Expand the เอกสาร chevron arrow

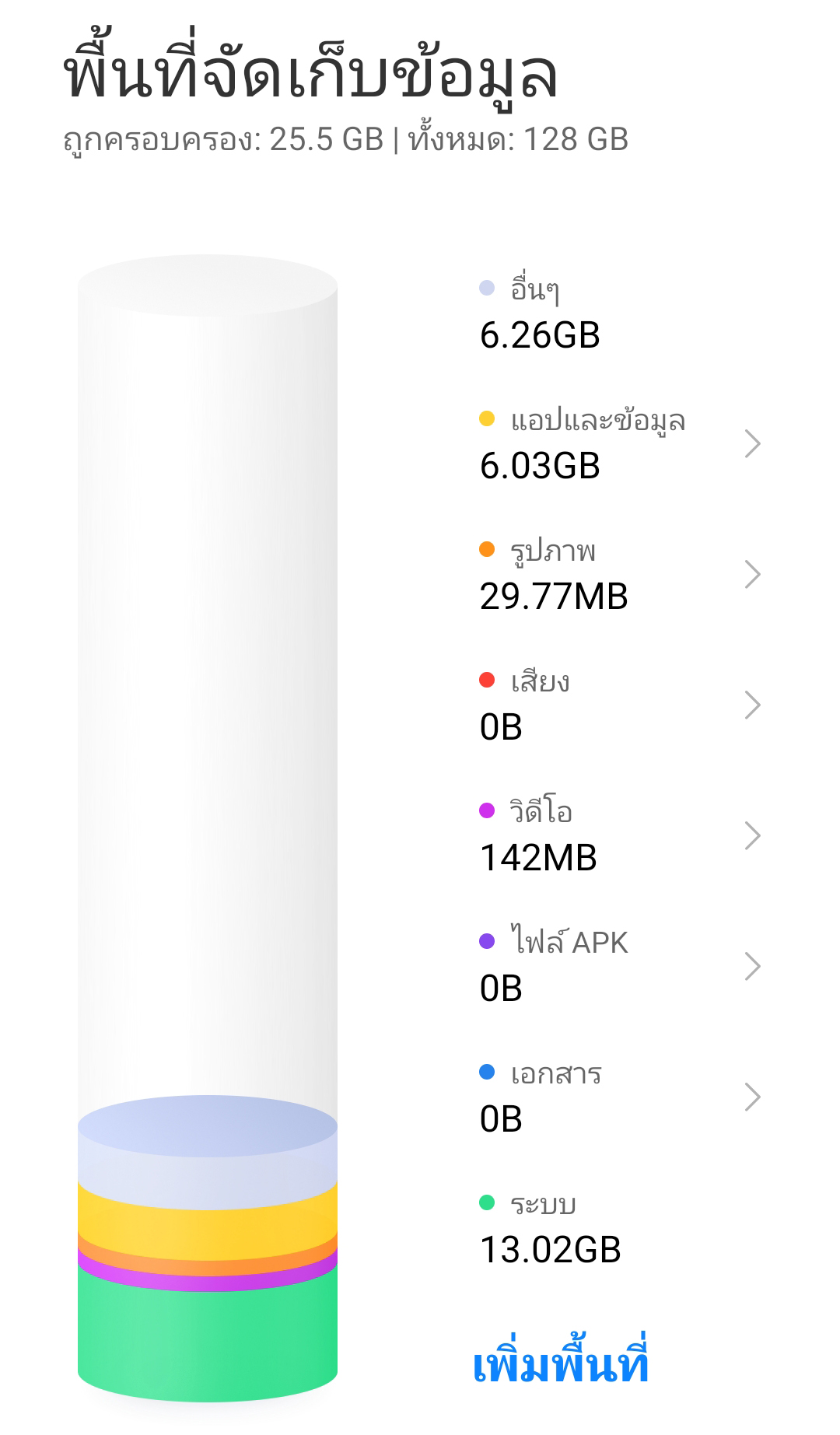pos(752,1097)
